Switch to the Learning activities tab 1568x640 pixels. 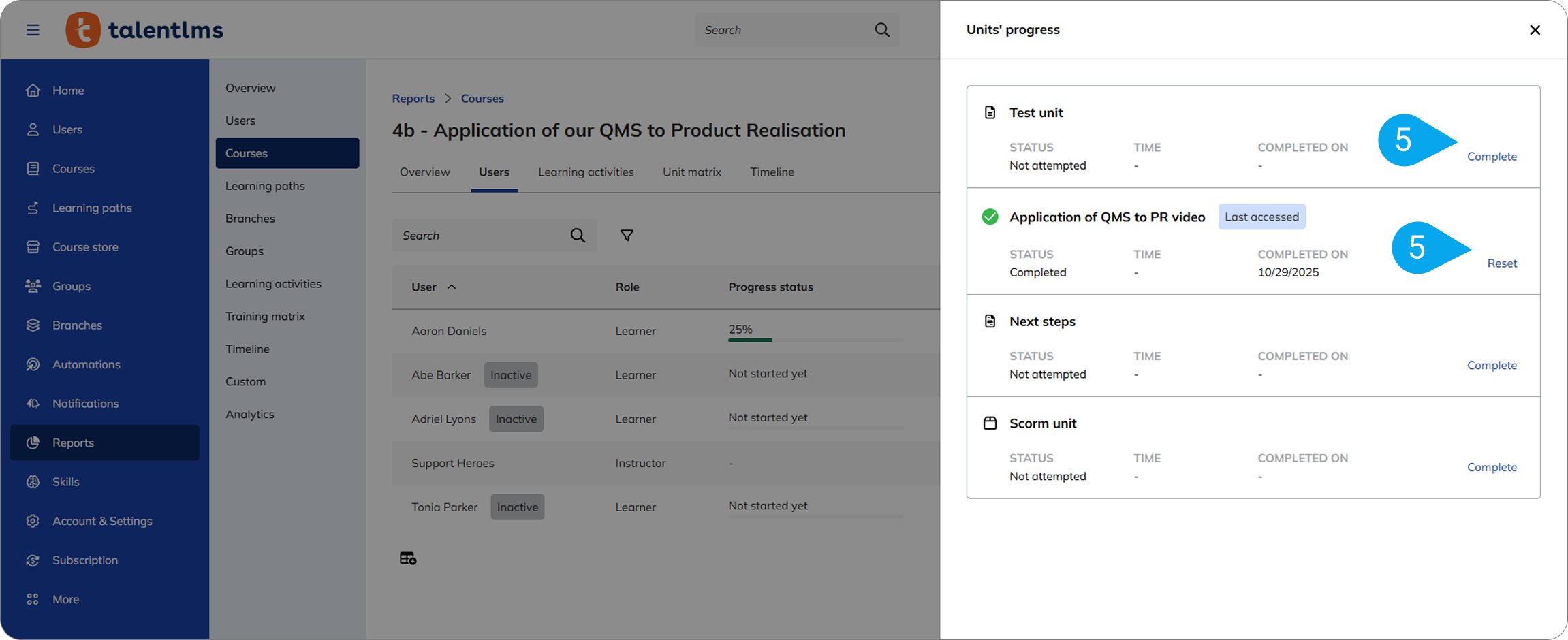tap(585, 172)
